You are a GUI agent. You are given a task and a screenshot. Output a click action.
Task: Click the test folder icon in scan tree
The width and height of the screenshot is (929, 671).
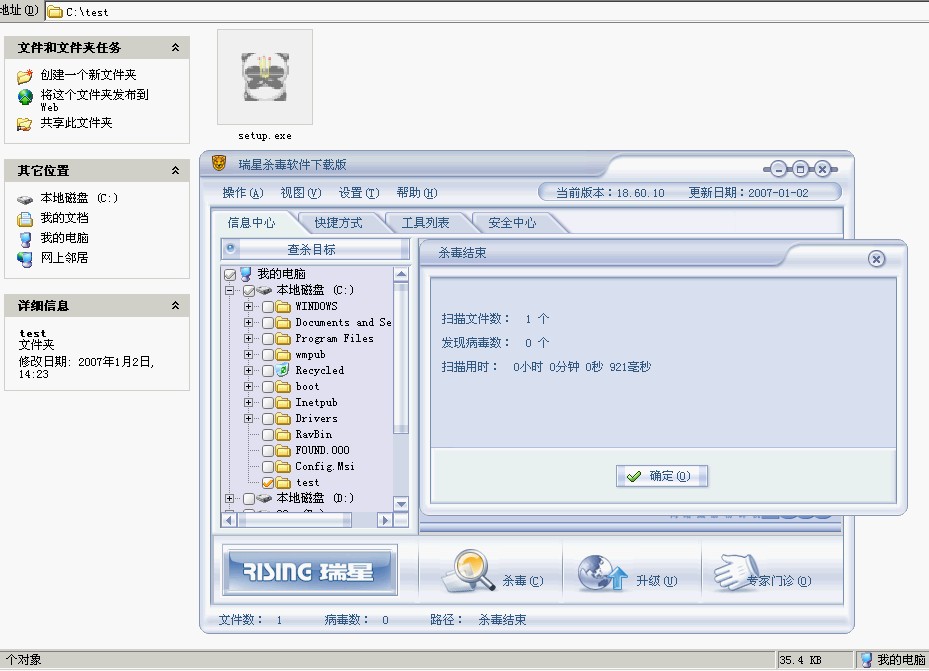click(283, 483)
